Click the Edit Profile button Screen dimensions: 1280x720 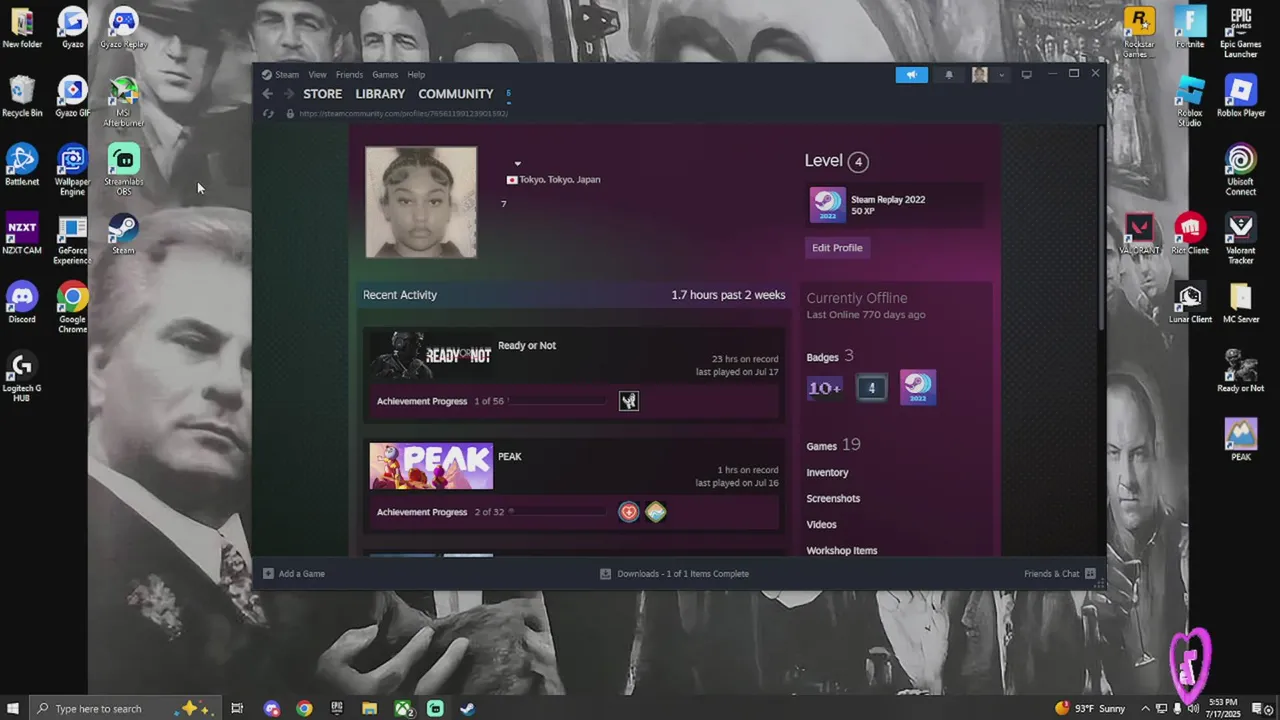pos(837,248)
